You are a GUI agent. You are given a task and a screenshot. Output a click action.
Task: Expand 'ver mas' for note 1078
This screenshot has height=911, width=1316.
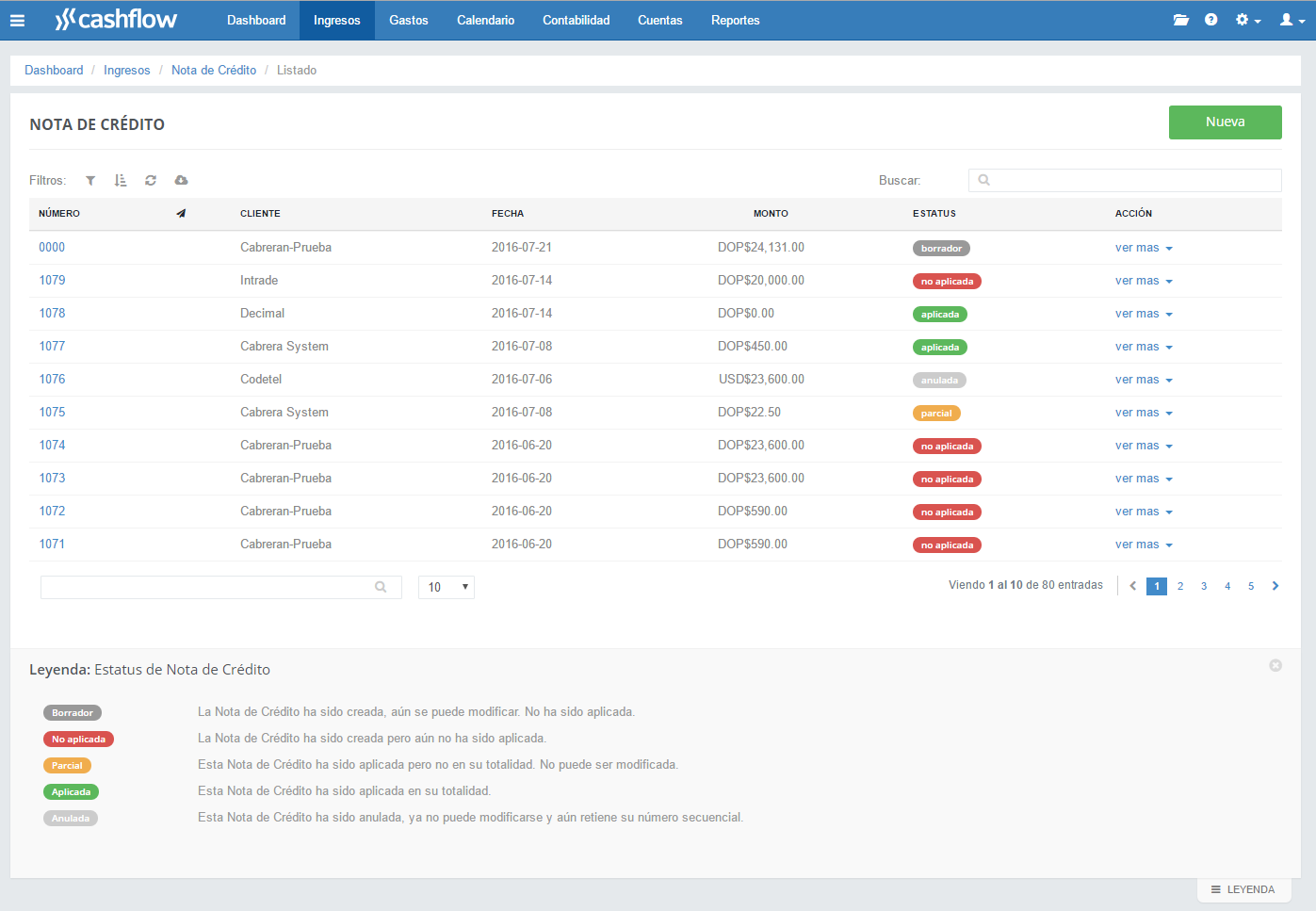1144,314
